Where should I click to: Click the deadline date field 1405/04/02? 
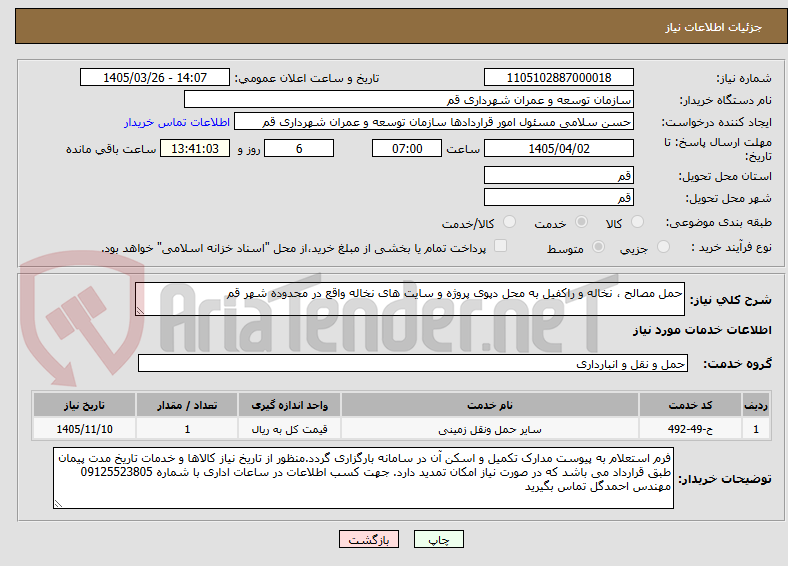[558, 148]
